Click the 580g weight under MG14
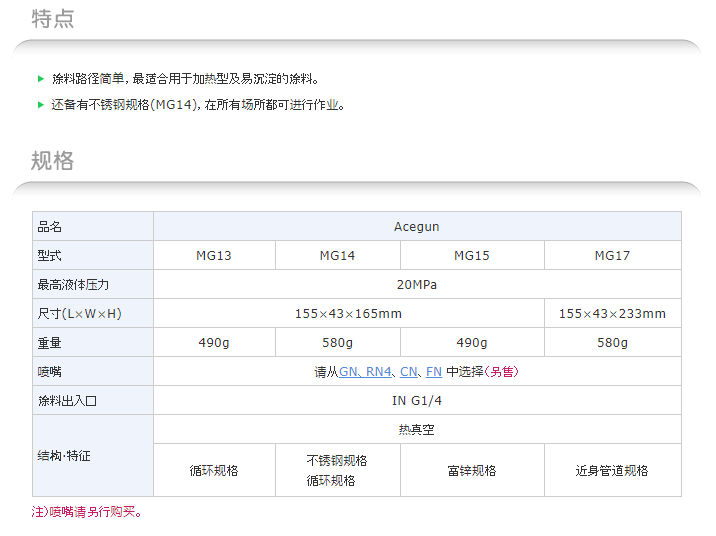The height and width of the screenshot is (536, 716). (x=337, y=342)
